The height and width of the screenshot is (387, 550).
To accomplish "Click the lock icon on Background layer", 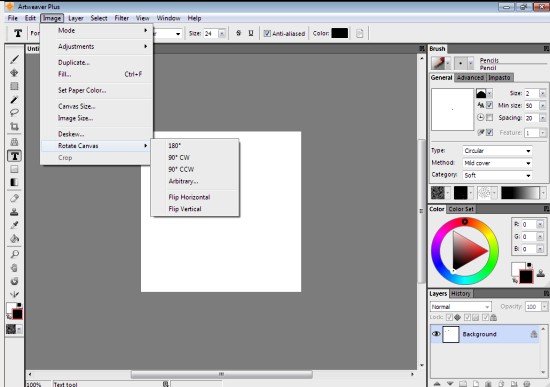I will coord(534,334).
